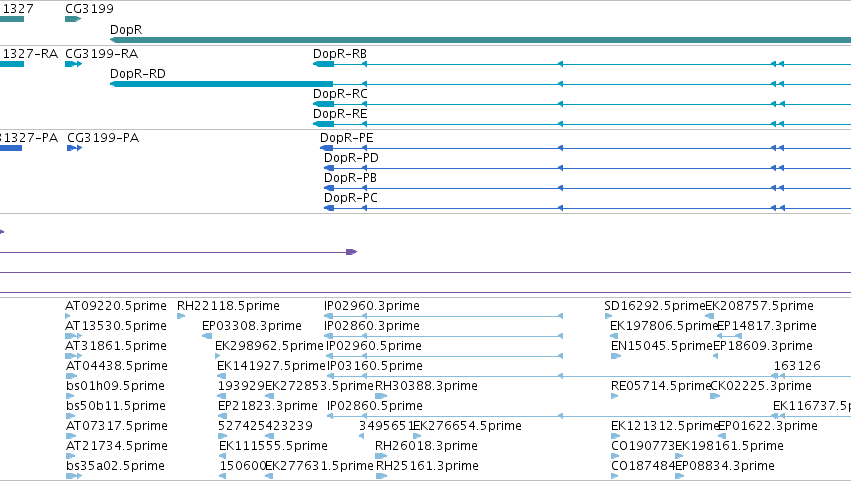This screenshot has width=851, height=481.
Task: Click the EK141927.5prime EST label
Action: click(271, 366)
